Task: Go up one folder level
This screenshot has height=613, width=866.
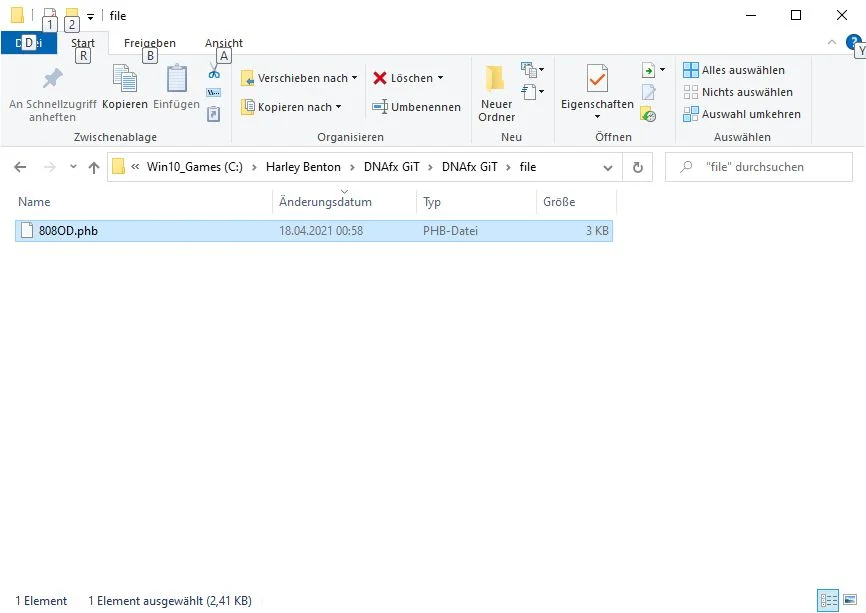Action: click(x=94, y=167)
